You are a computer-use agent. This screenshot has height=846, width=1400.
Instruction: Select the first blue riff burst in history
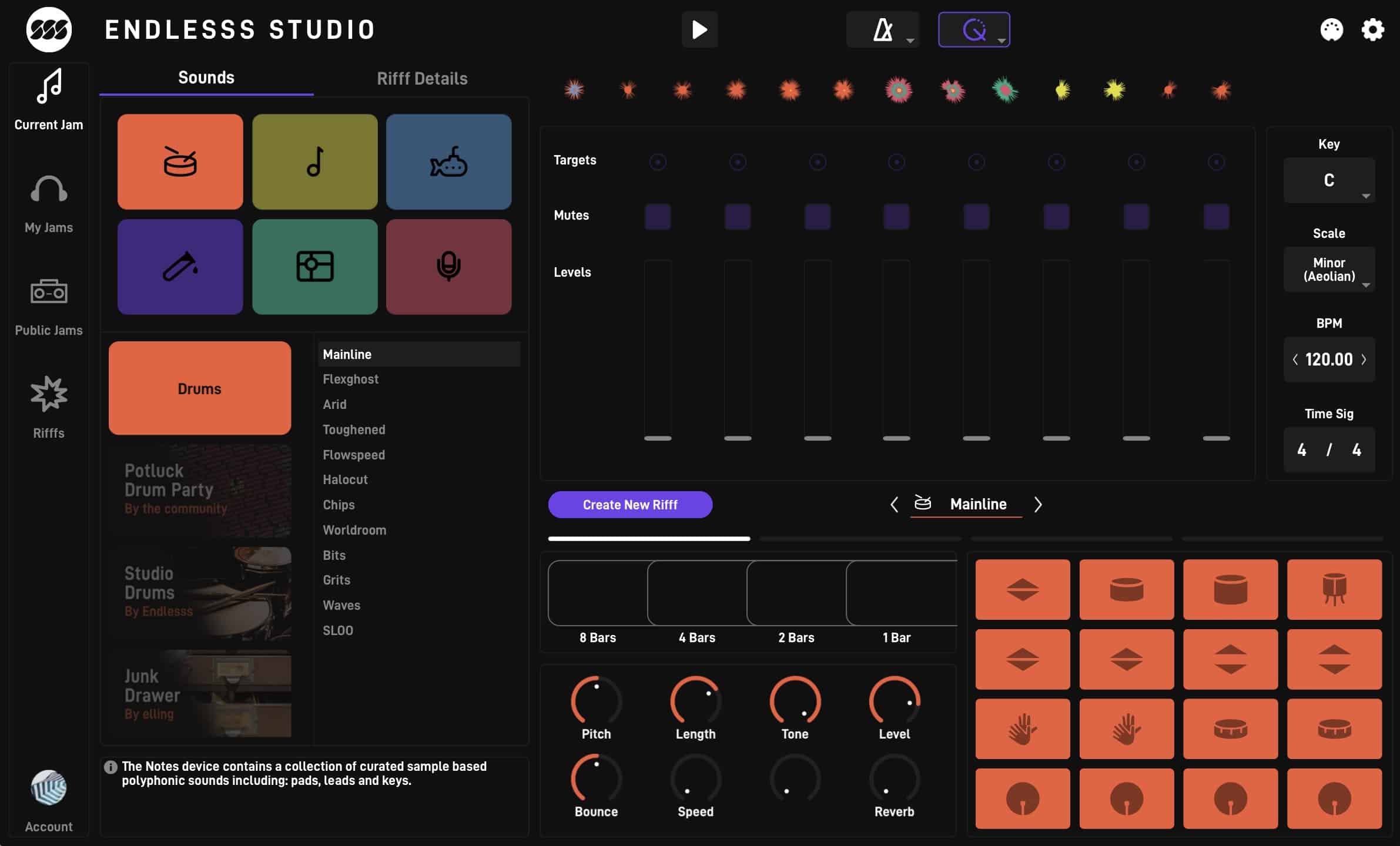[x=574, y=90]
